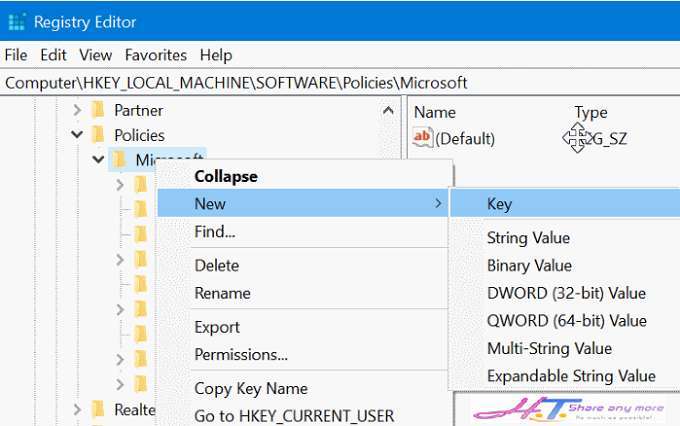Click the Type column header
Viewport: 680px width, 426px height.
(x=591, y=112)
